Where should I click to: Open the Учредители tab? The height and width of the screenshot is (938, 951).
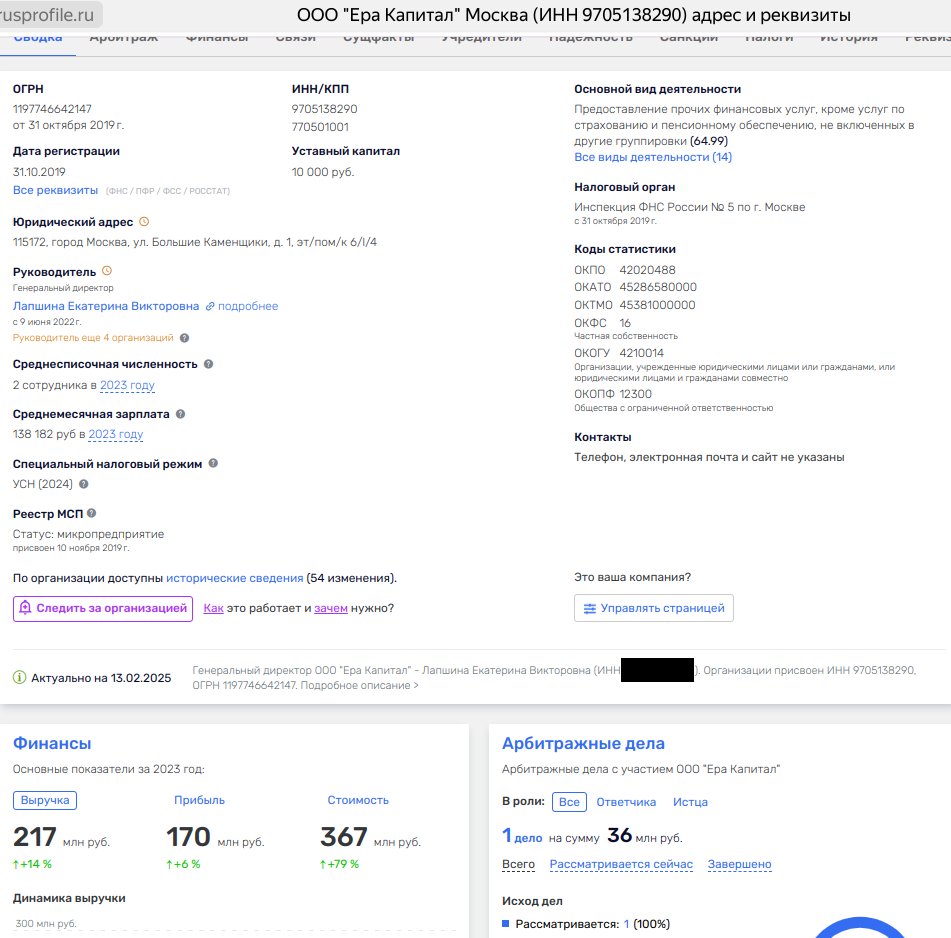[x=482, y=39]
